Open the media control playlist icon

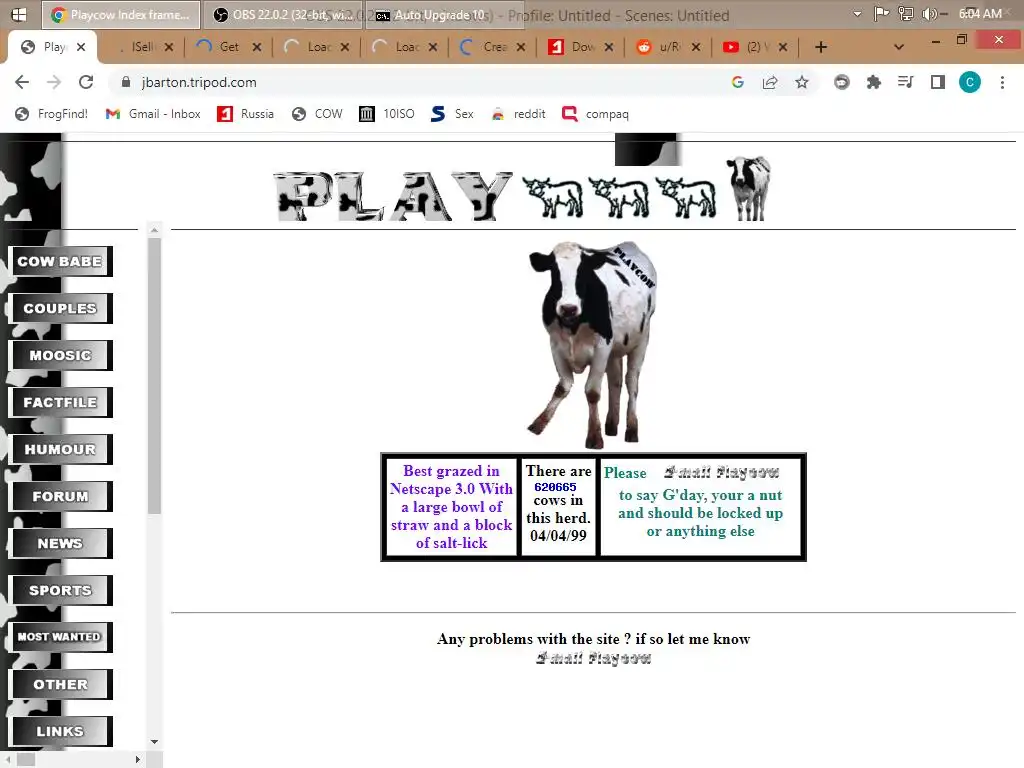coord(905,82)
